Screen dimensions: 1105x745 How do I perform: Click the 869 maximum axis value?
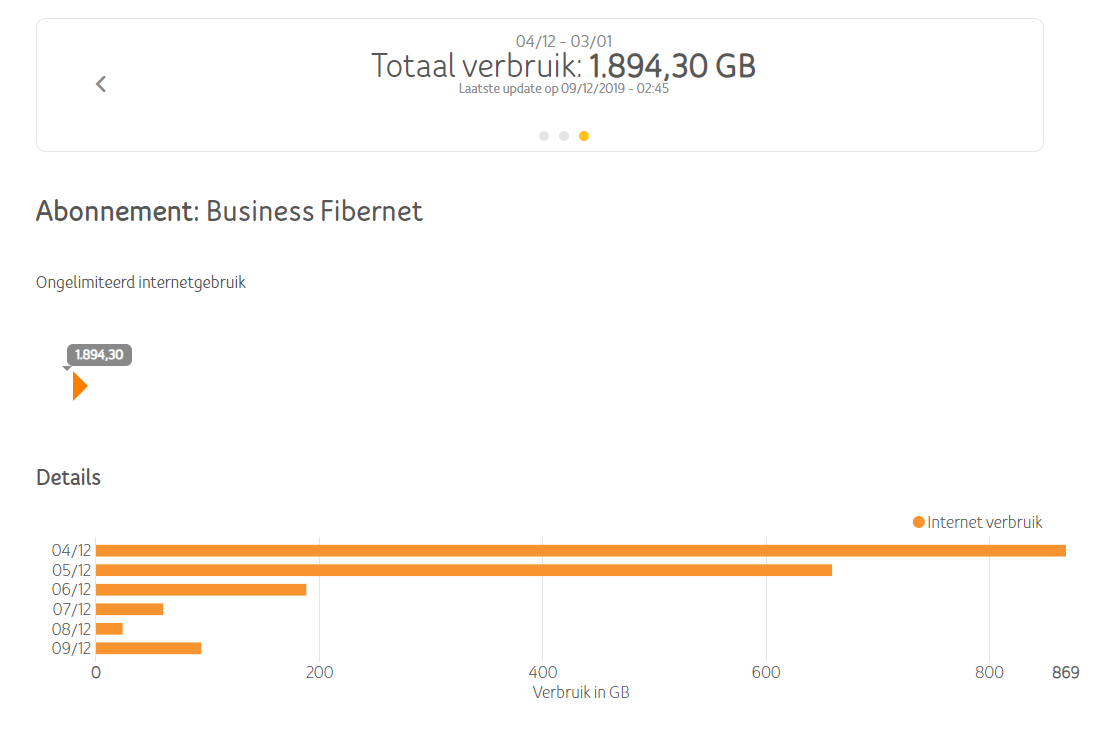(1065, 673)
